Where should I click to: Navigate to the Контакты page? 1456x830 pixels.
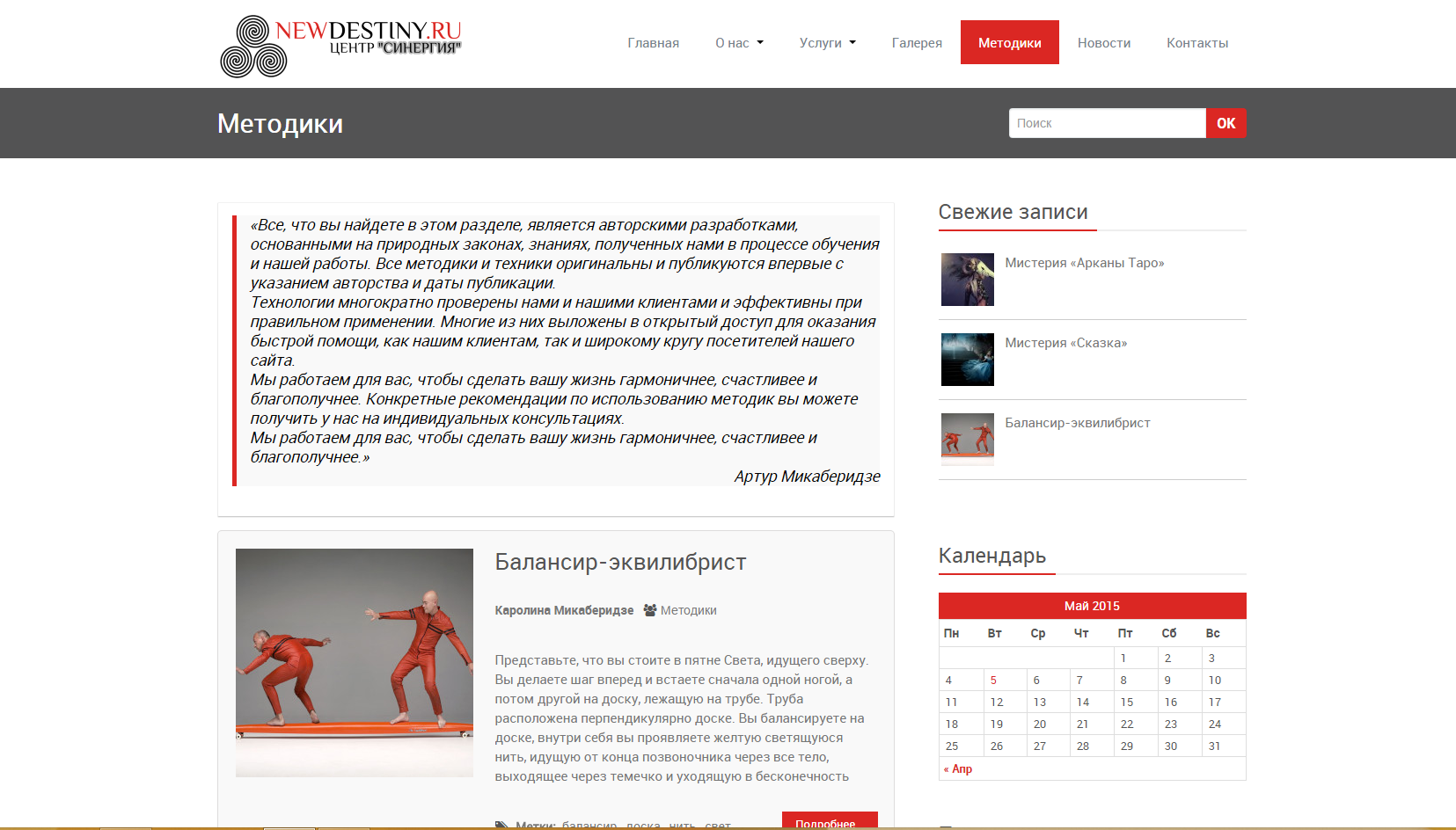click(x=1196, y=43)
